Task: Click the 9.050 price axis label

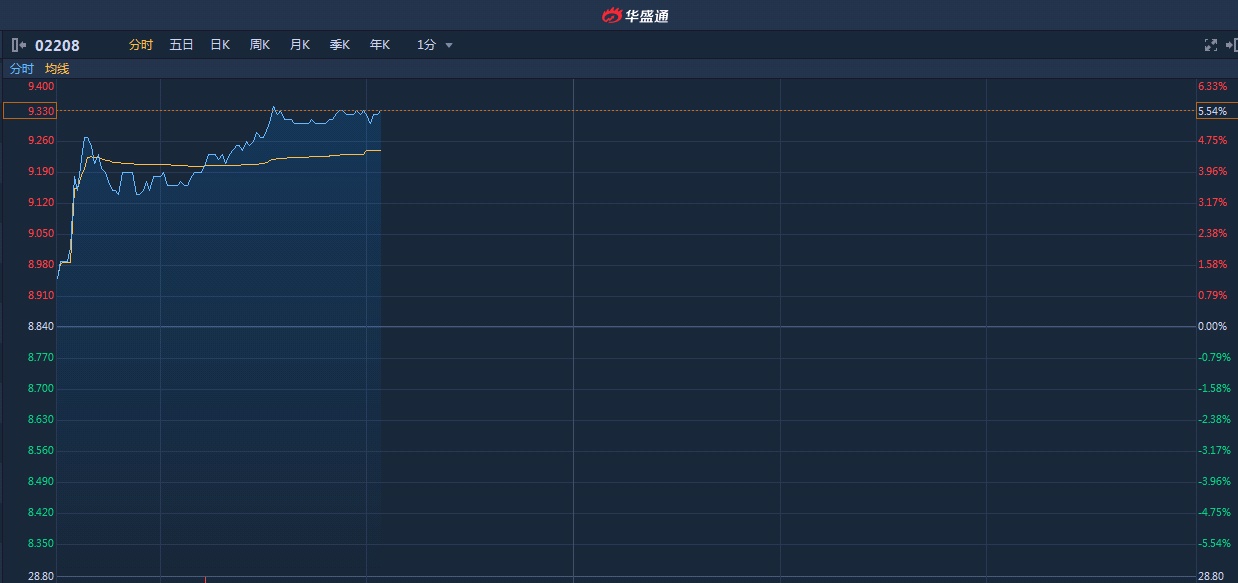Action: tap(41, 233)
